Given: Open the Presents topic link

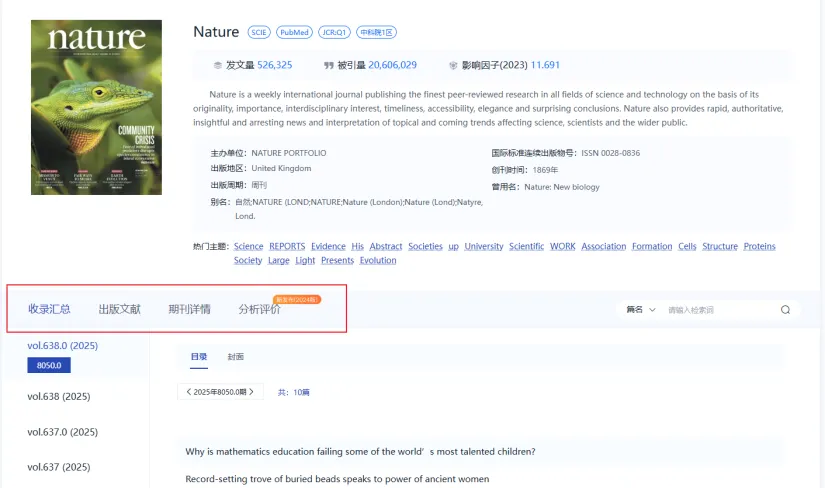Looking at the screenshot, I should coord(337,261).
